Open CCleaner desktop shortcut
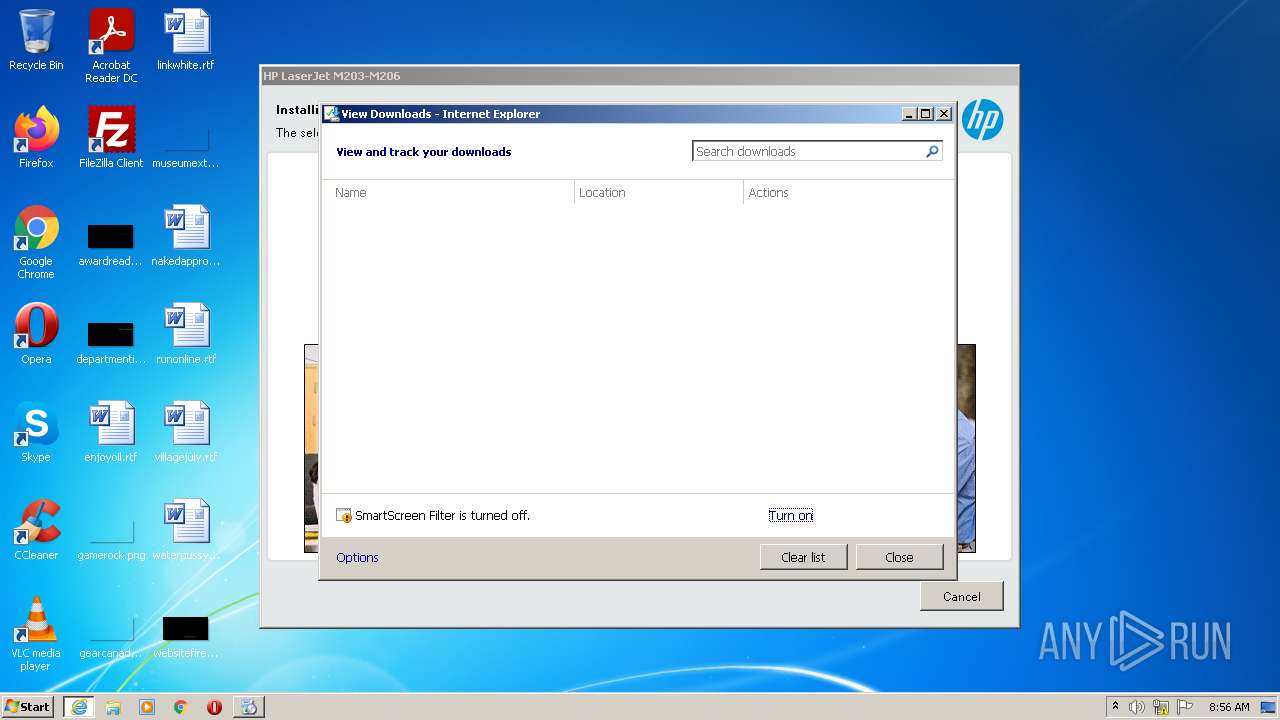This screenshot has height=720, width=1280. coord(36,530)
